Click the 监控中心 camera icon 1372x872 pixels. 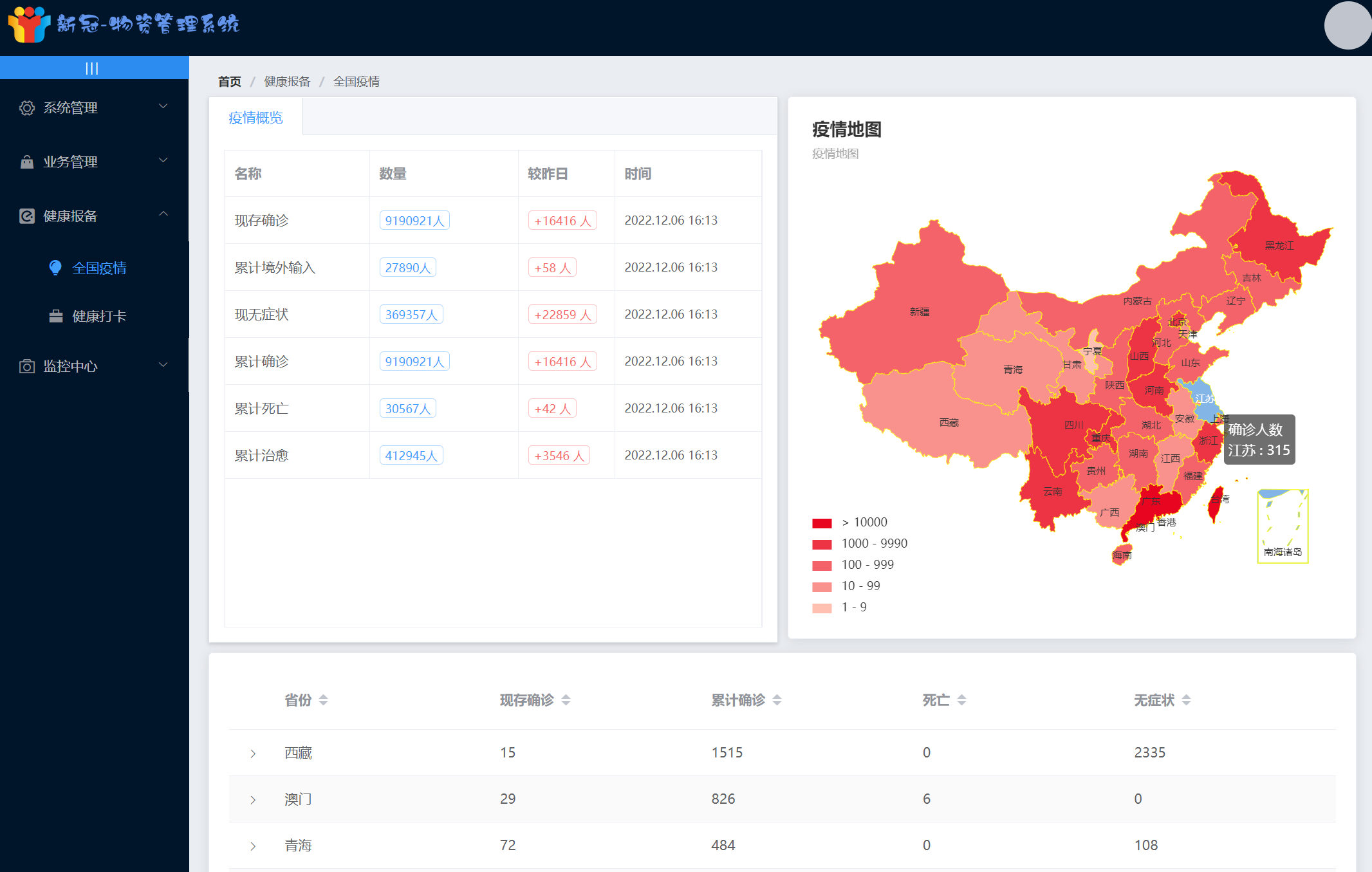point(27,366)
